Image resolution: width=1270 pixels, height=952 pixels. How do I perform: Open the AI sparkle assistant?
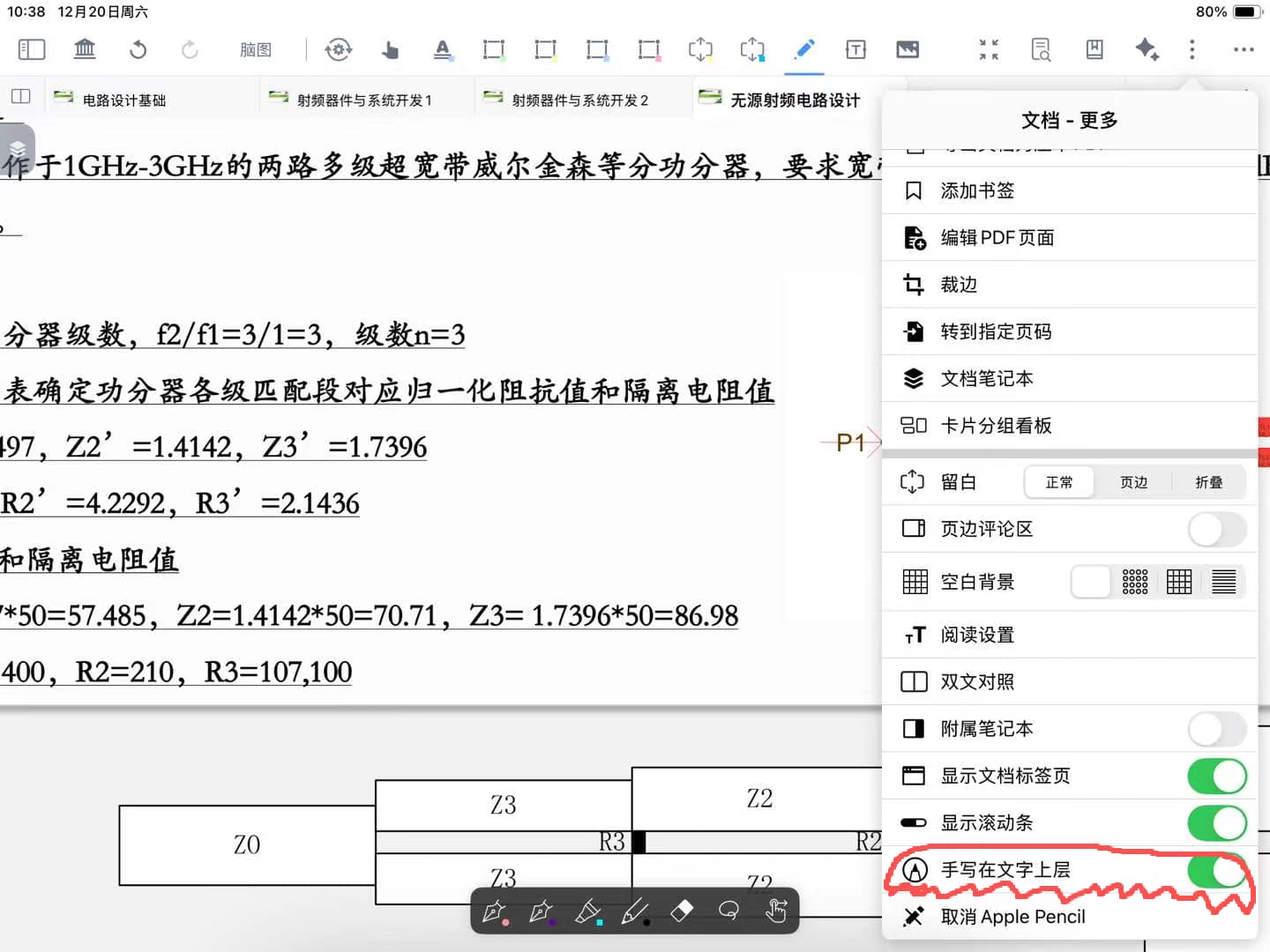tap(1147, 49)
